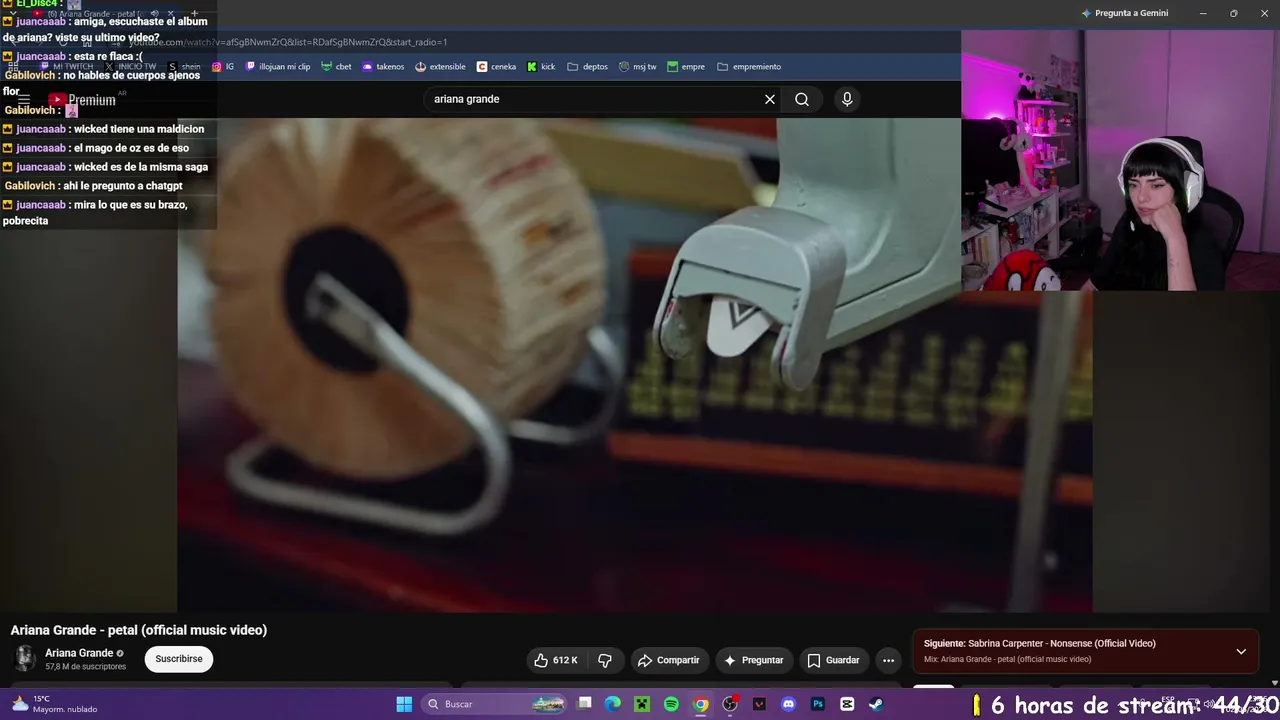
Task: Expand the emprendimiento bookmark folder
Action: click(x=749, y=67)
